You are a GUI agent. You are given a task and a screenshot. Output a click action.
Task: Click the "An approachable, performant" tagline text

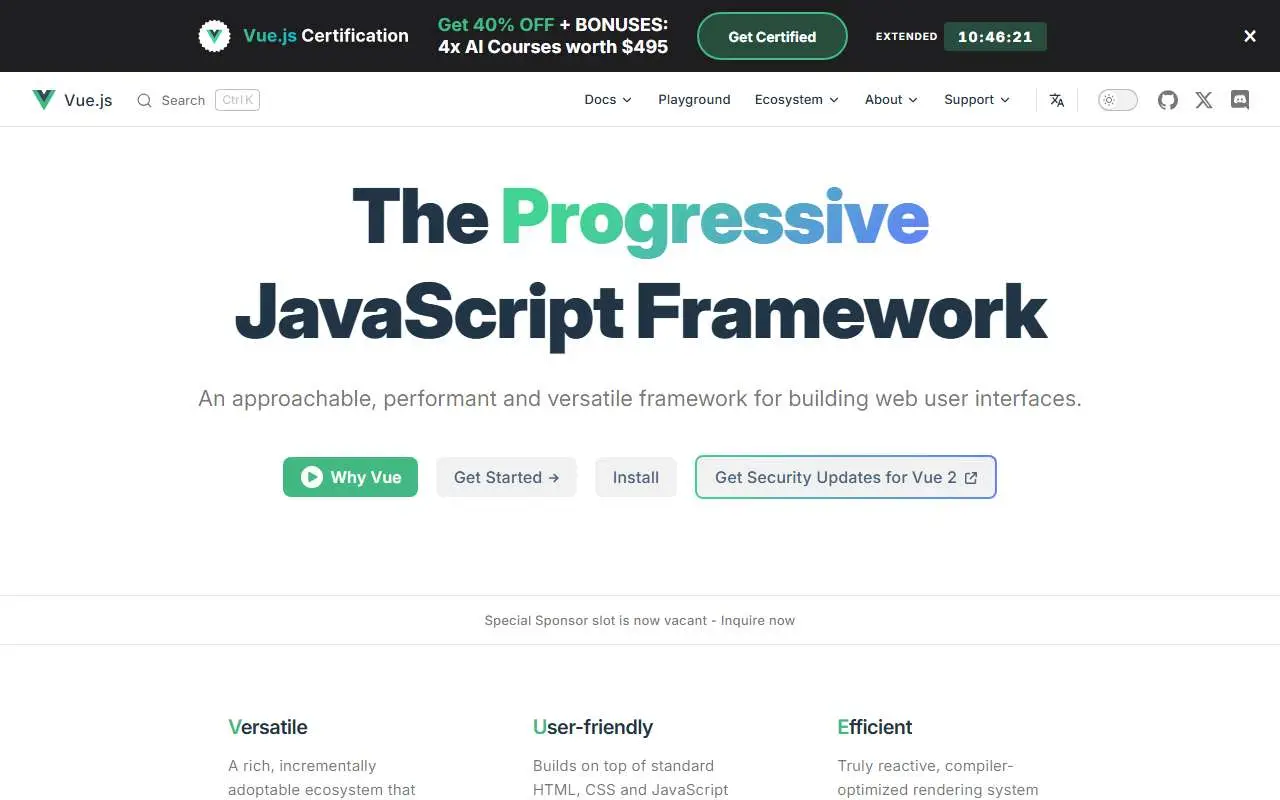pyautogui.click(x=640, y=398)
